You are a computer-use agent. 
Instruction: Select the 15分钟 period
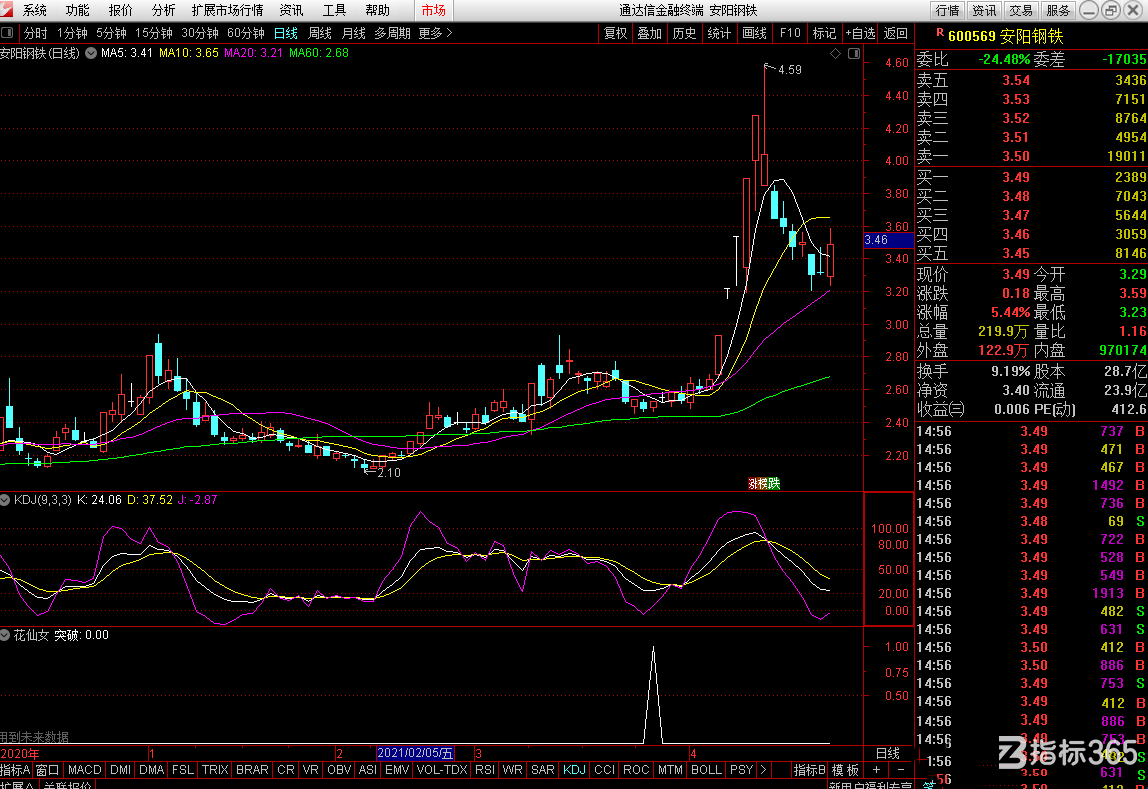154,33
